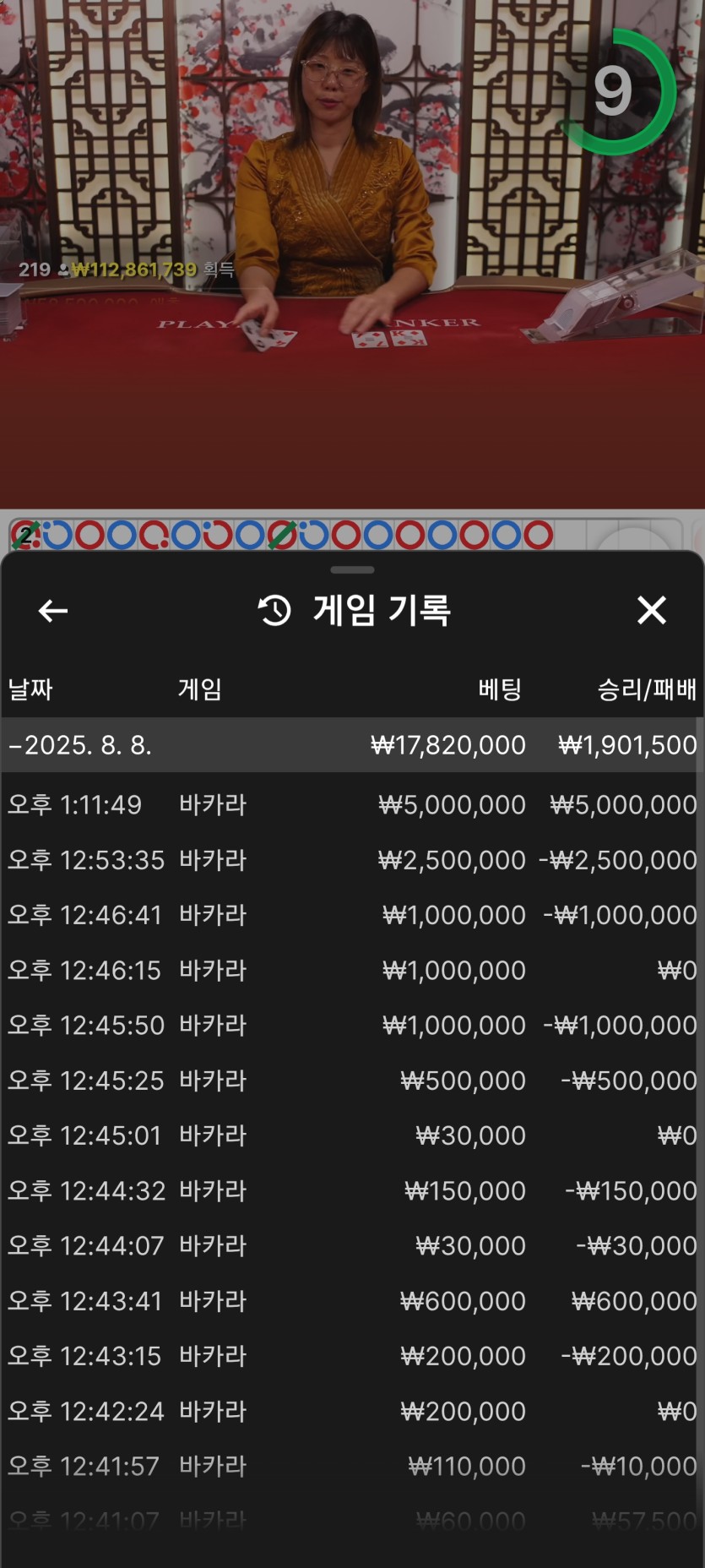Tap the first red roadmap bead marked 2
The height and width of the screenshot is (1568, 705).
pyautogui.click(x=25, y=535)
